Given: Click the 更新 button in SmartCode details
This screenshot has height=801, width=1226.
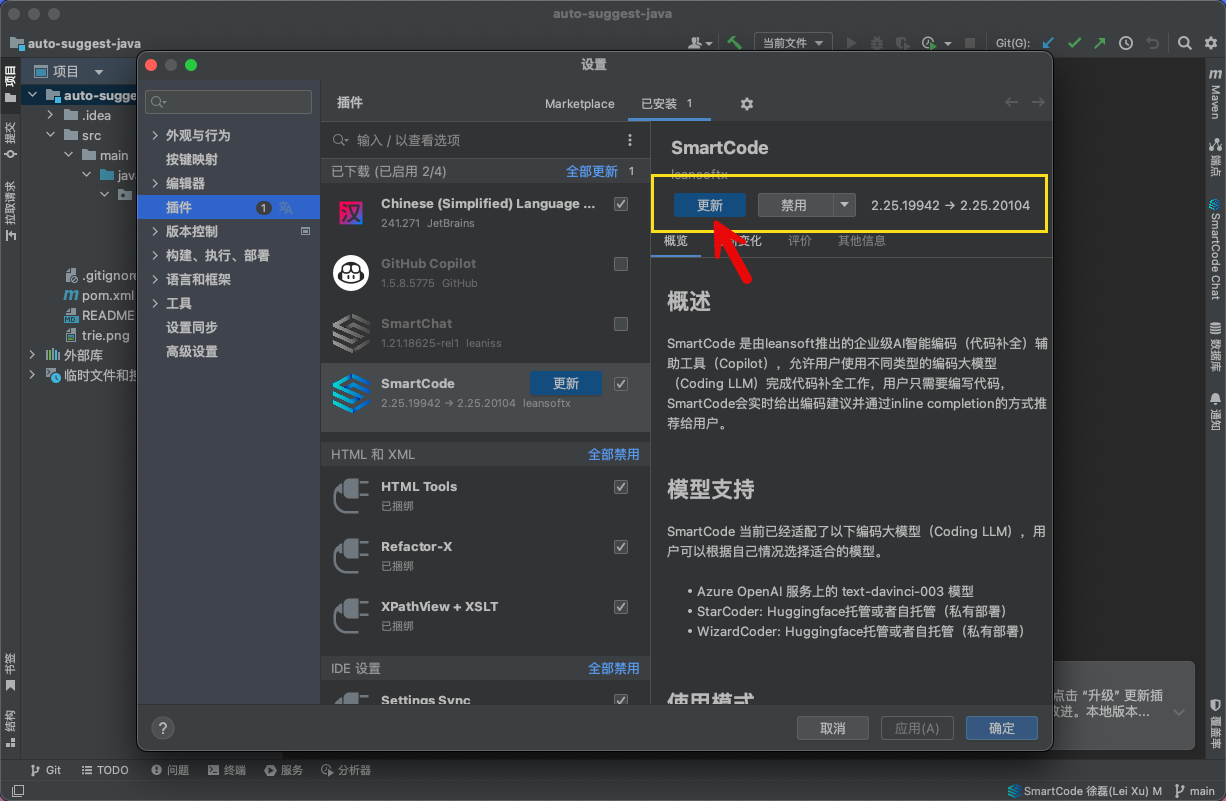Looking at the screenshot, I should [710, 205].
